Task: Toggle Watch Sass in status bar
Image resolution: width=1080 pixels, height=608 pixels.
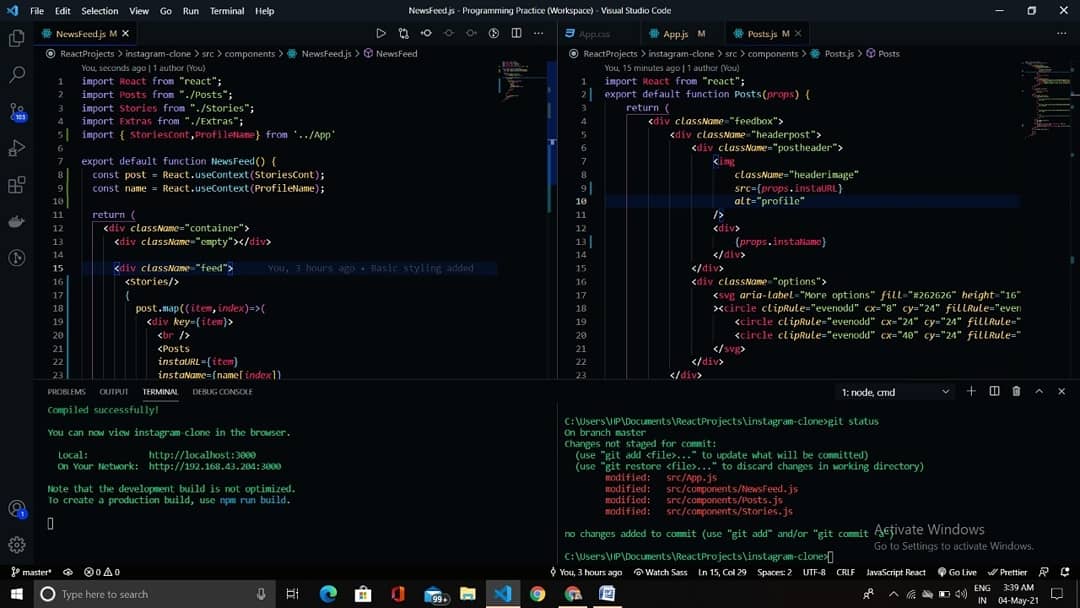Action: (x=661, y=572)
